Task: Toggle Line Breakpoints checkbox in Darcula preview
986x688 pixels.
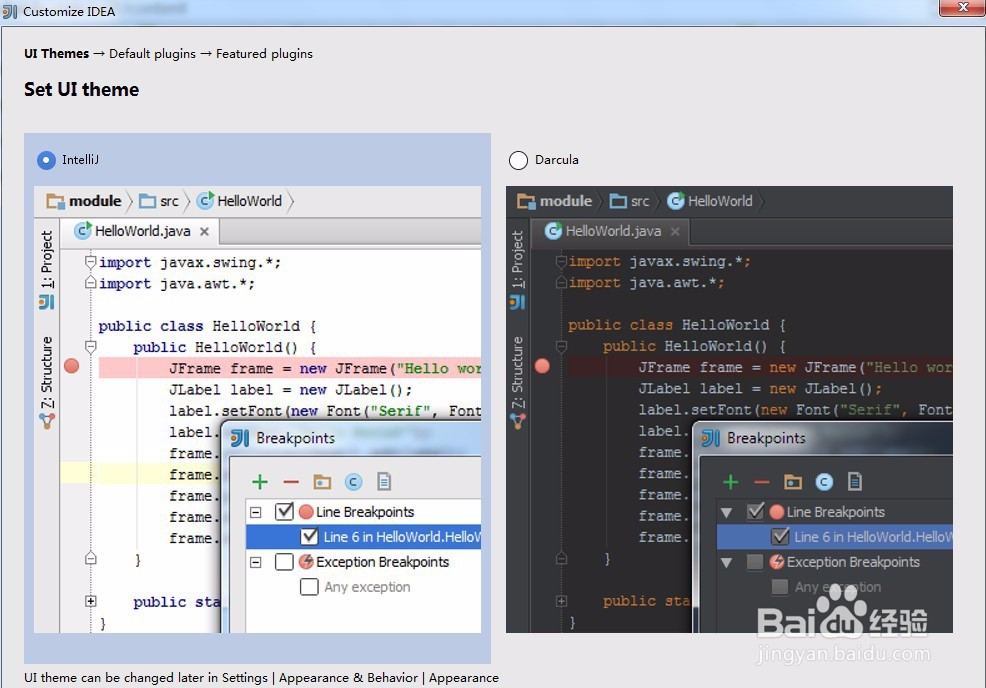Action: tap(755, 511)
